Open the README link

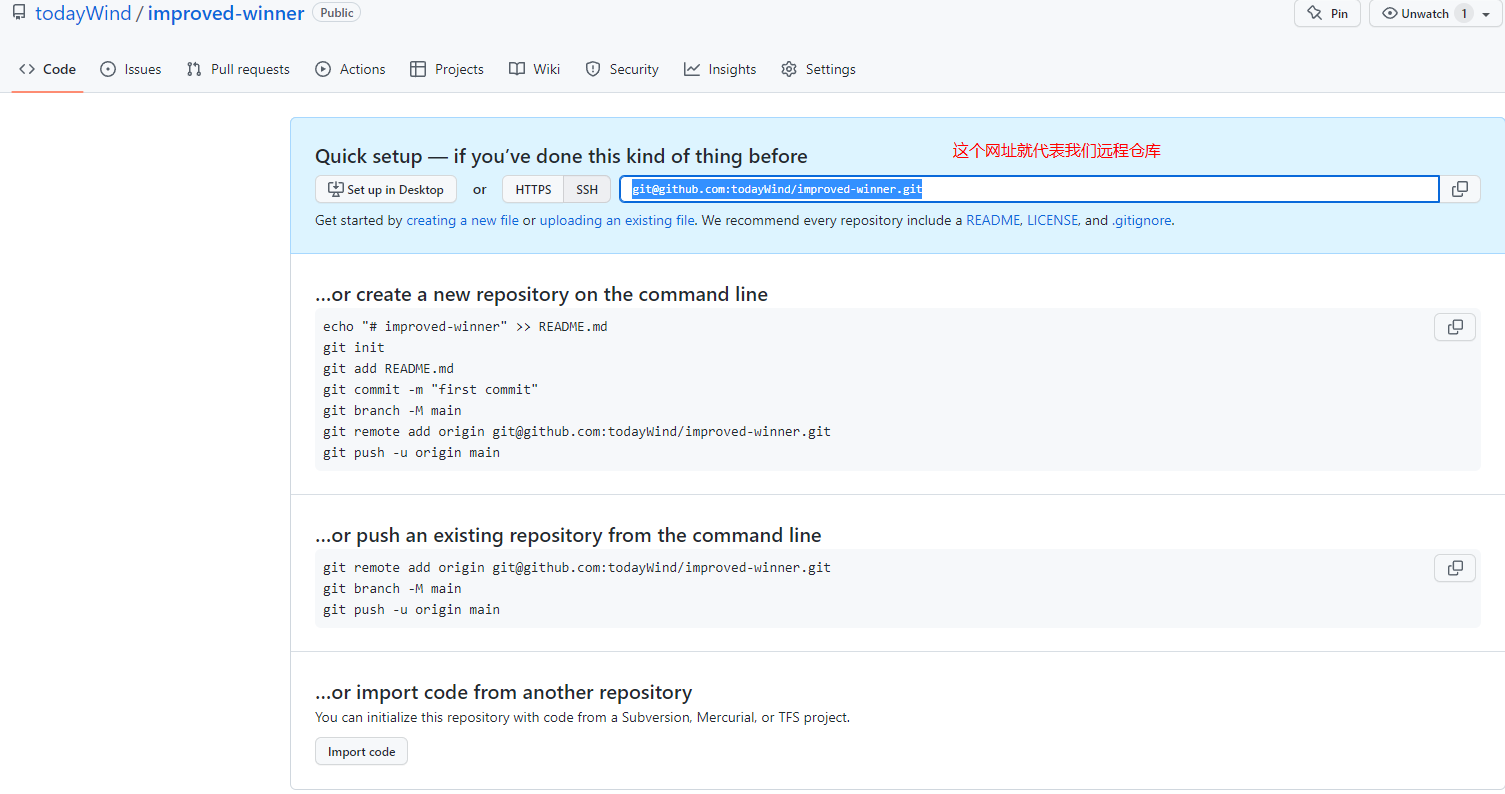[x=992, y=220]
